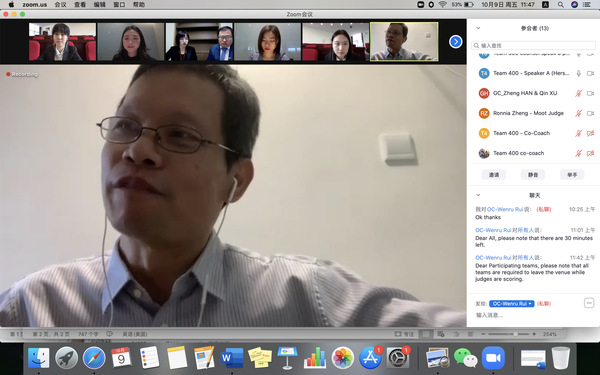Click the participant search field
The height and width of the screenshot is (375, 600).
point(533,45)
